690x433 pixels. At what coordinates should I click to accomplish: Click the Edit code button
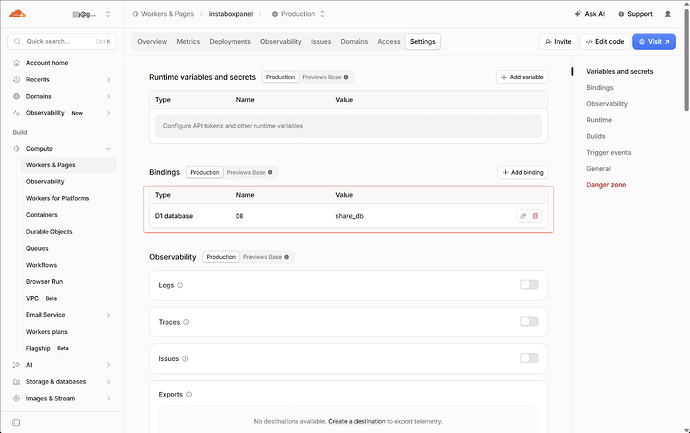pyautogui.click(x=605, y=41)
